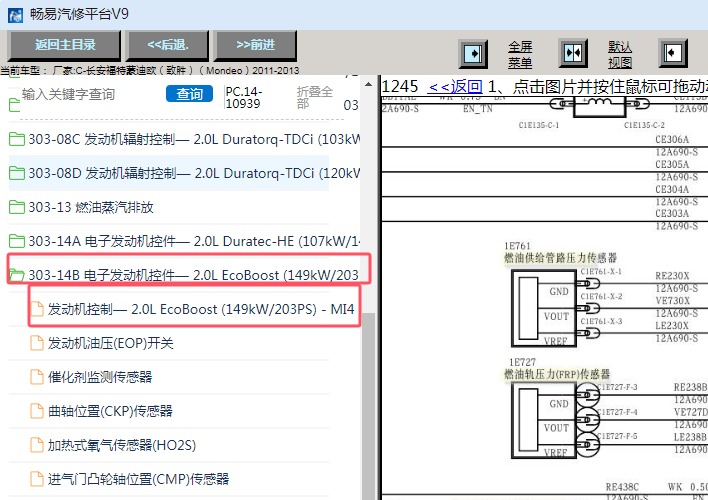Click the 返回主目录 button
The height and width of the screenshot is (500, 708).
click(x=65, y=45)
